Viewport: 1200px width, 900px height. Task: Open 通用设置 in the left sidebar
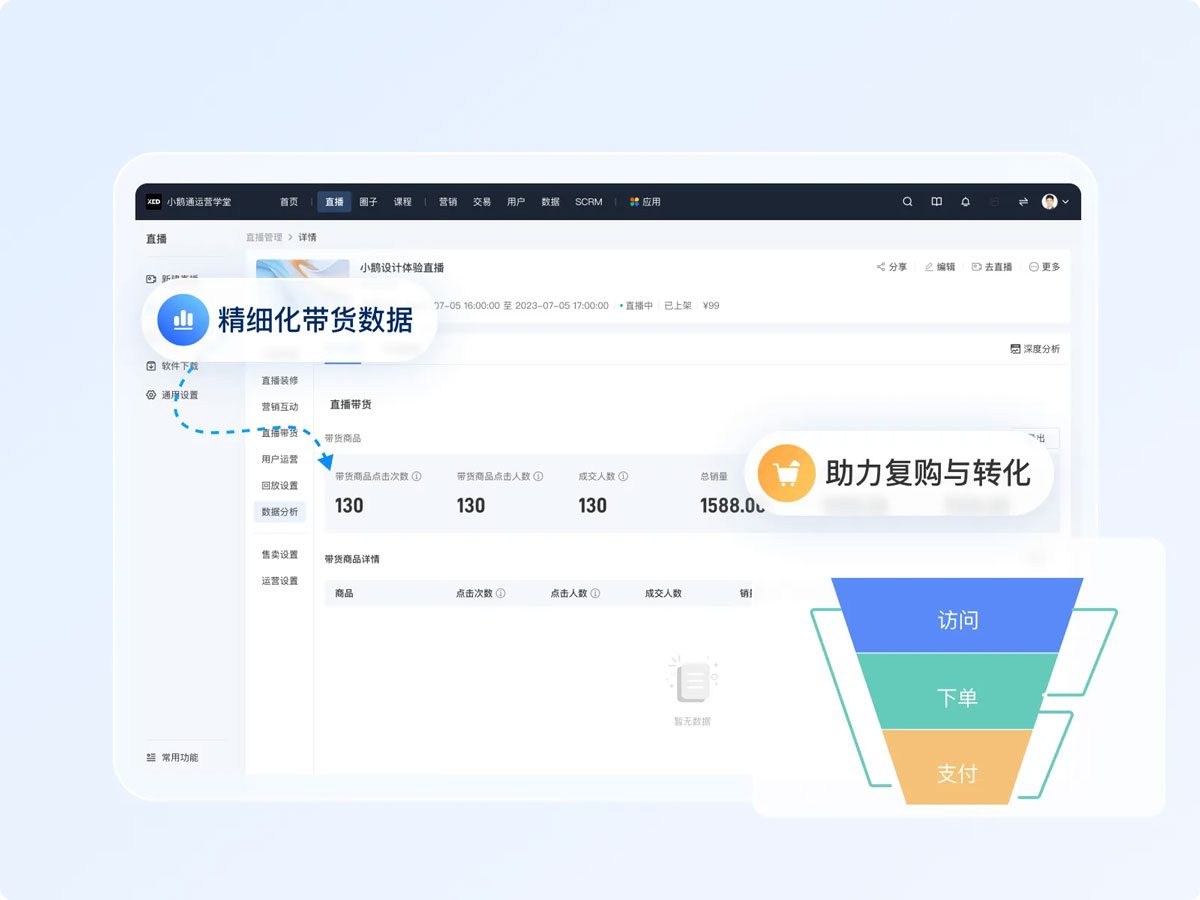click(x=172, y=395)
